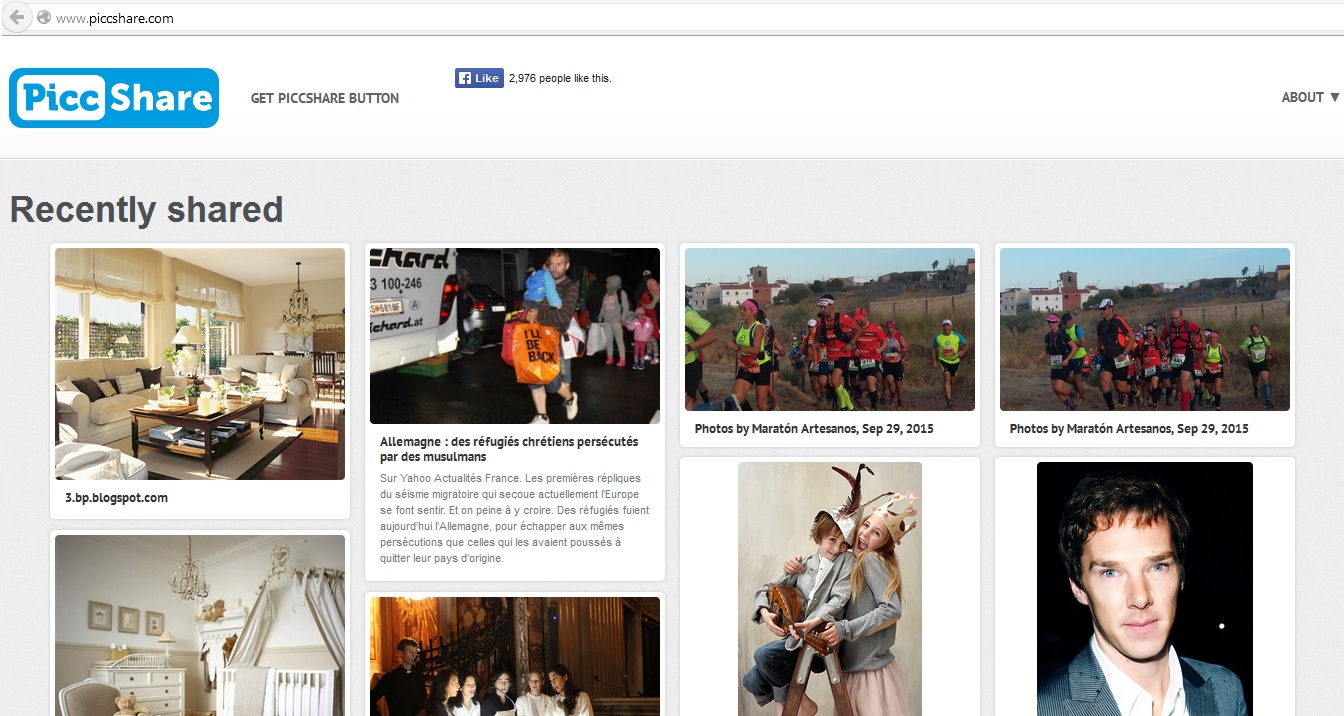Click the Recently shared heading
This screenshot has height=716, width=1344.
[x=146, y=210]
